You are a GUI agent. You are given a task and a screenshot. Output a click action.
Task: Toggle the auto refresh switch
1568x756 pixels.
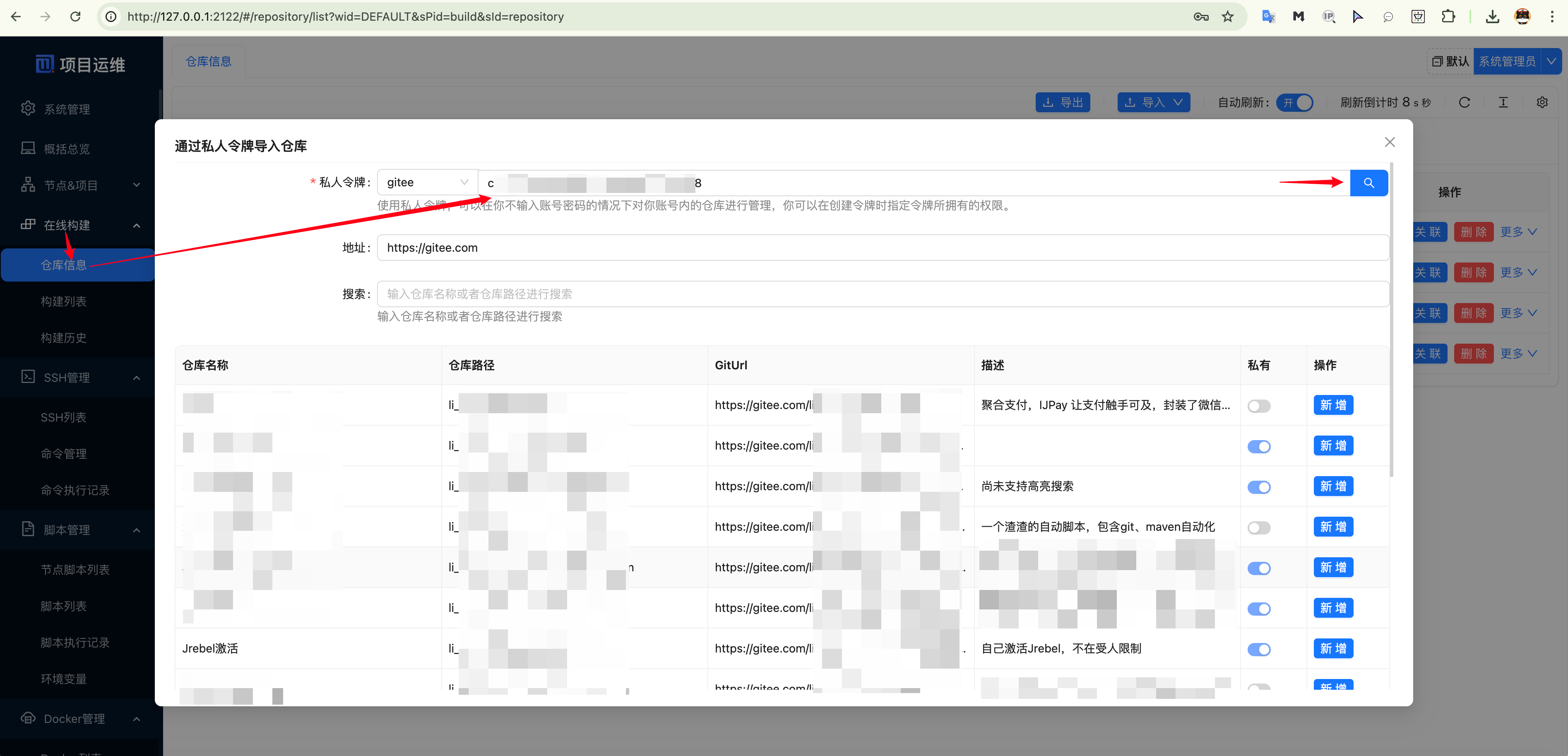(x=1294, y=102)
